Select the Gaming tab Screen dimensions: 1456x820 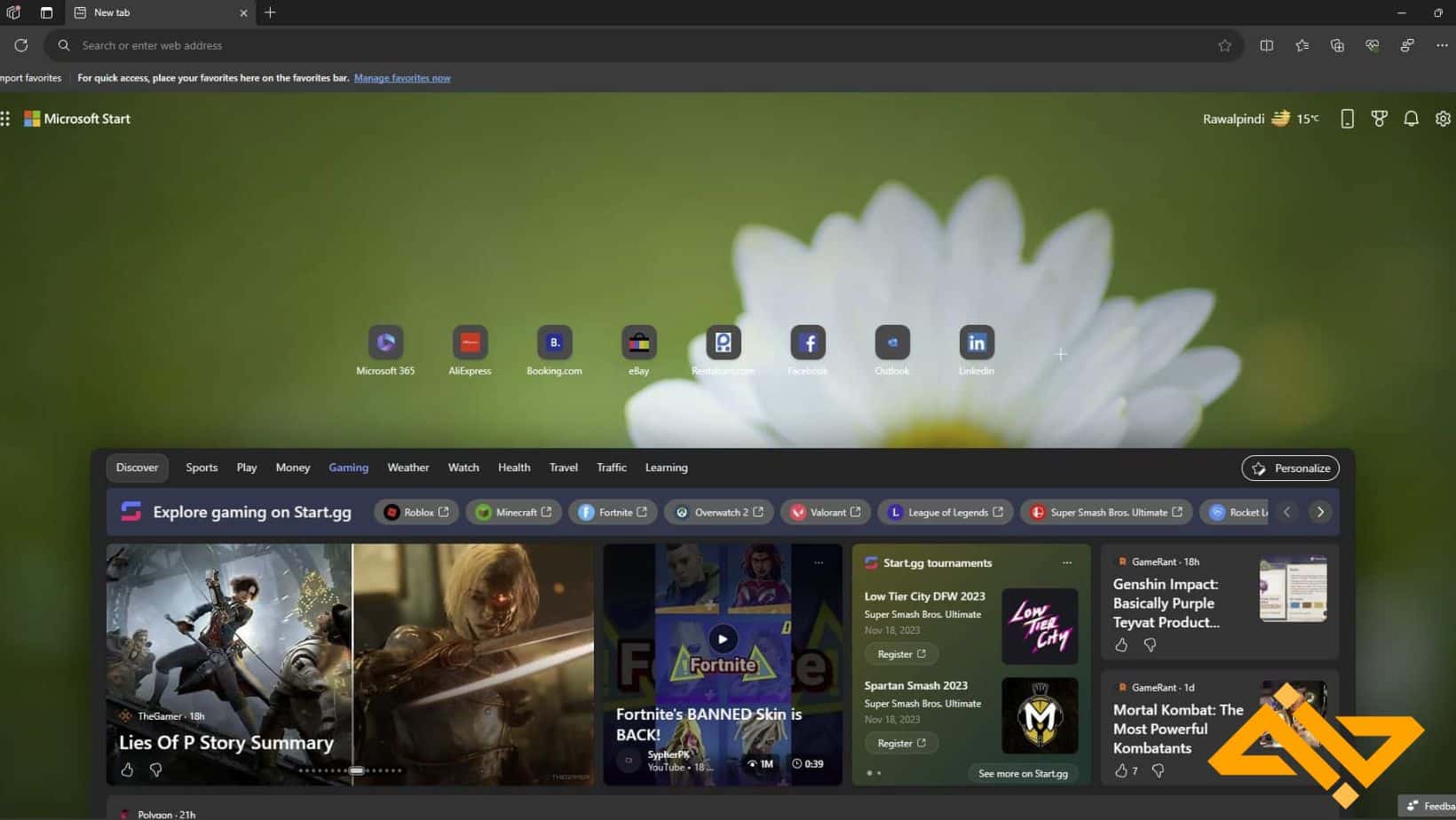pyautogui.click(x=348, y=468)
